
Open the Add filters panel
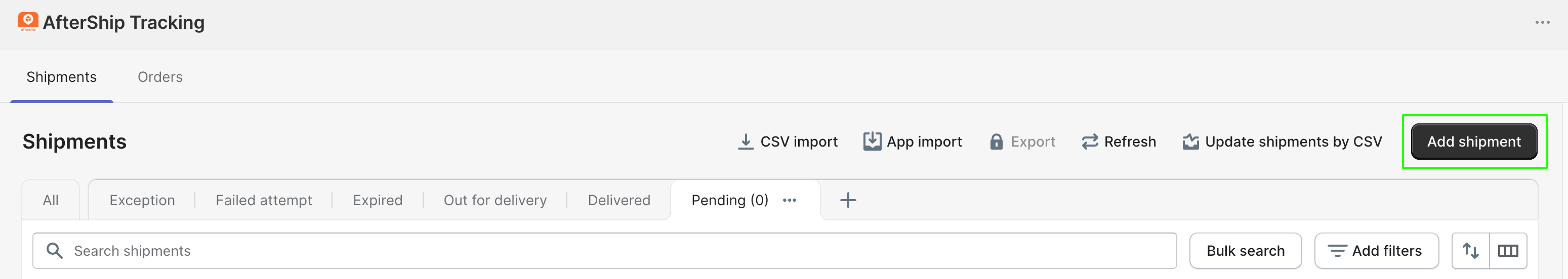click(1376, 250)
